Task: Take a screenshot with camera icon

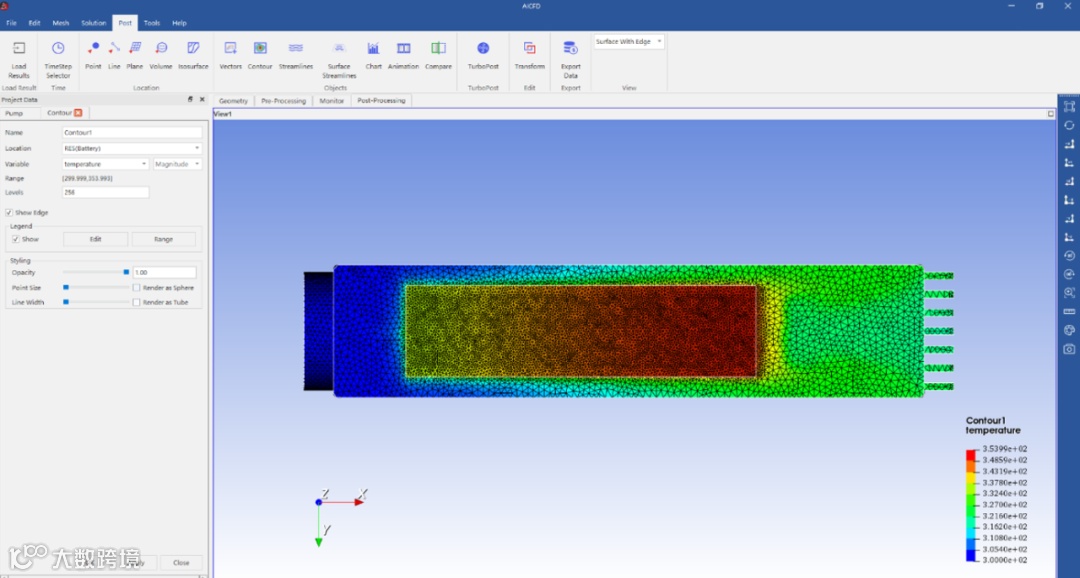Action: coord(1069,349)
